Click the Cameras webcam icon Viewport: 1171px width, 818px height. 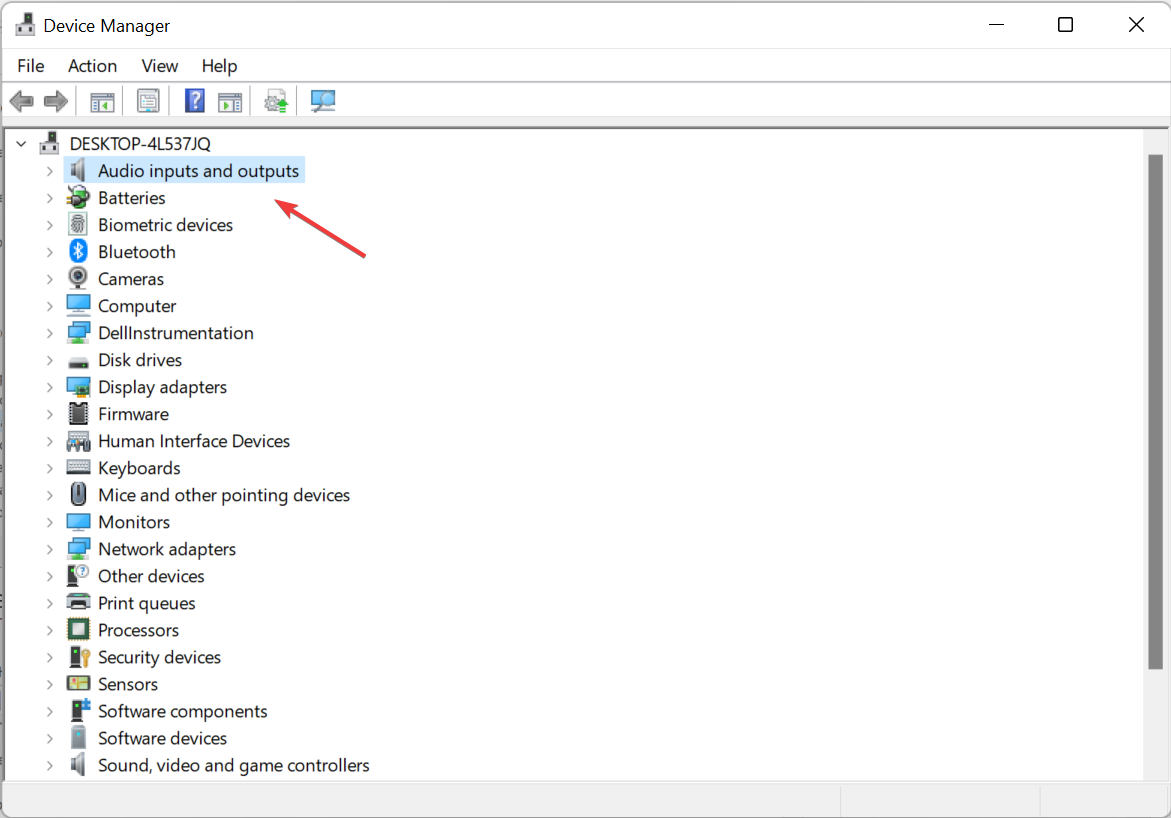pyautogui.click(x=78, y=278)
